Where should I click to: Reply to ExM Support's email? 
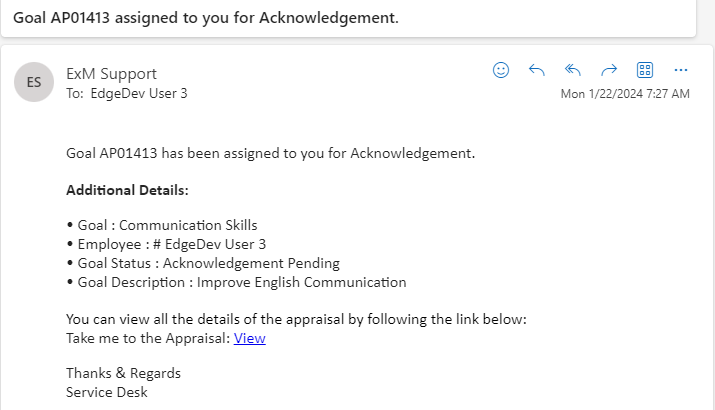[x=537, y=70]
